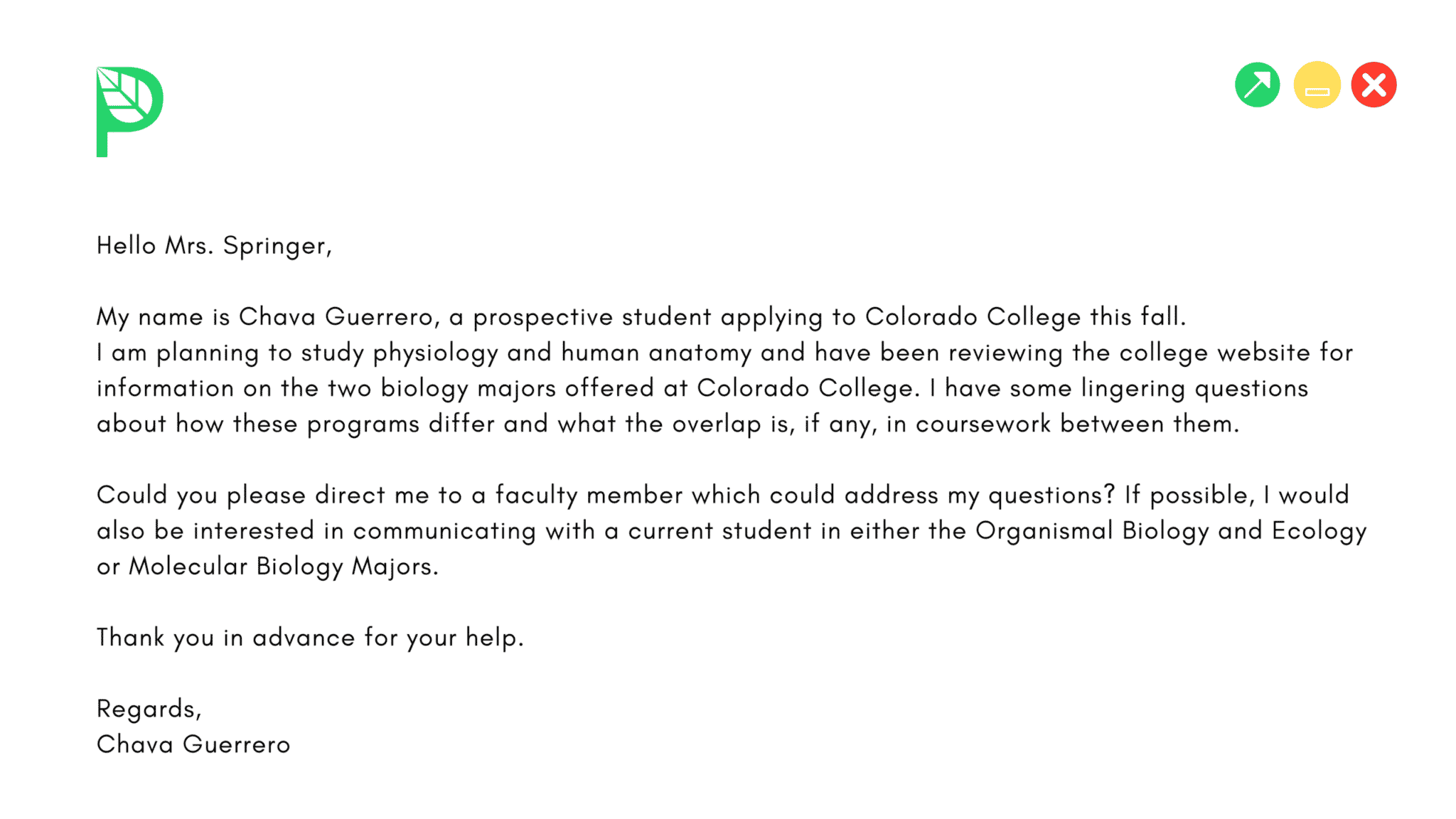
Task: Click the green arrow expand button
Action: (1257, 85)
